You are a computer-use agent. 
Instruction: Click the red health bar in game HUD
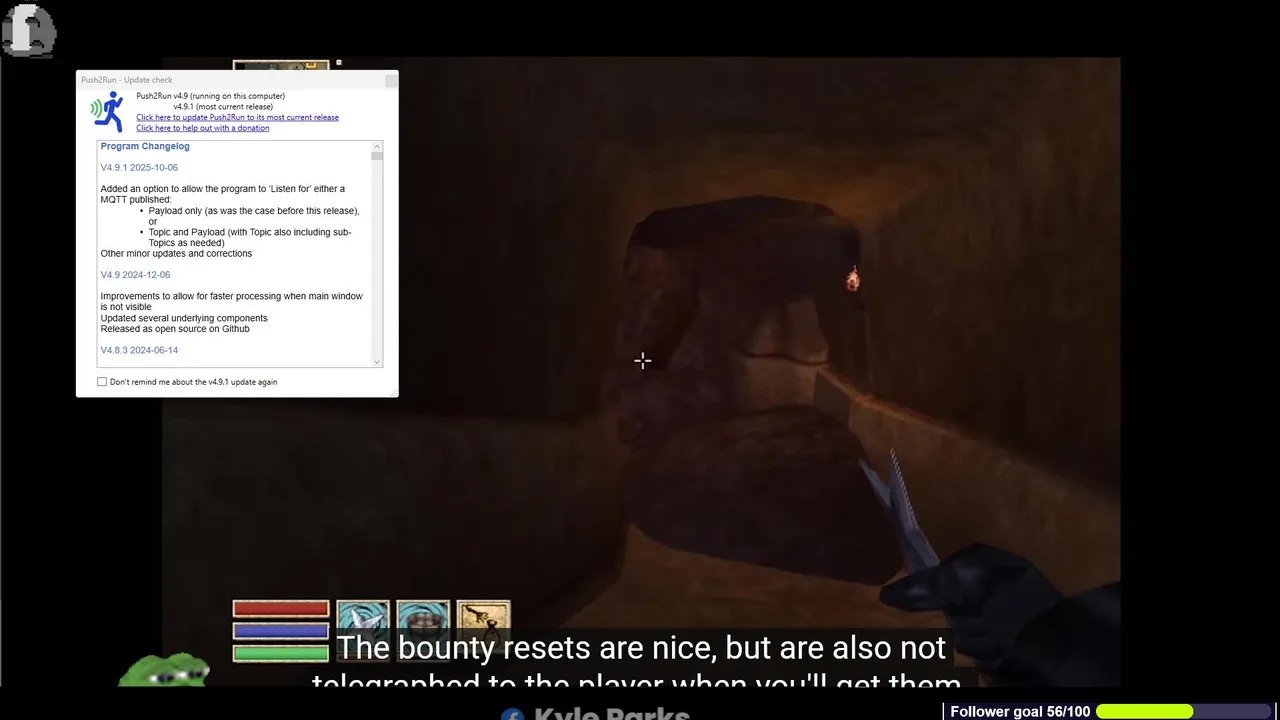pyautogui.click(x=281, y=609)
